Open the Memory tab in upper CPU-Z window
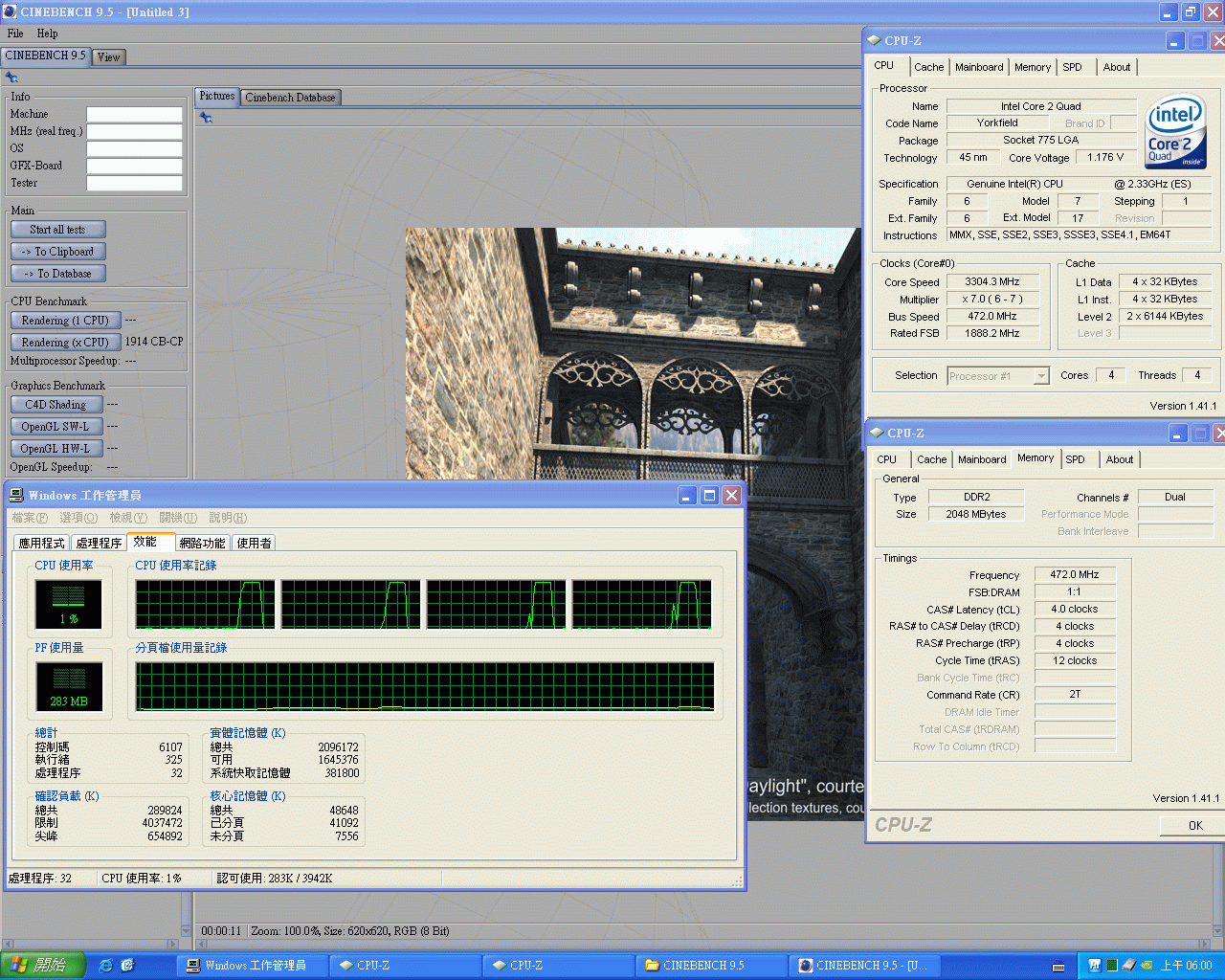Screen dimensions: 1225x980 point(1033,67)
